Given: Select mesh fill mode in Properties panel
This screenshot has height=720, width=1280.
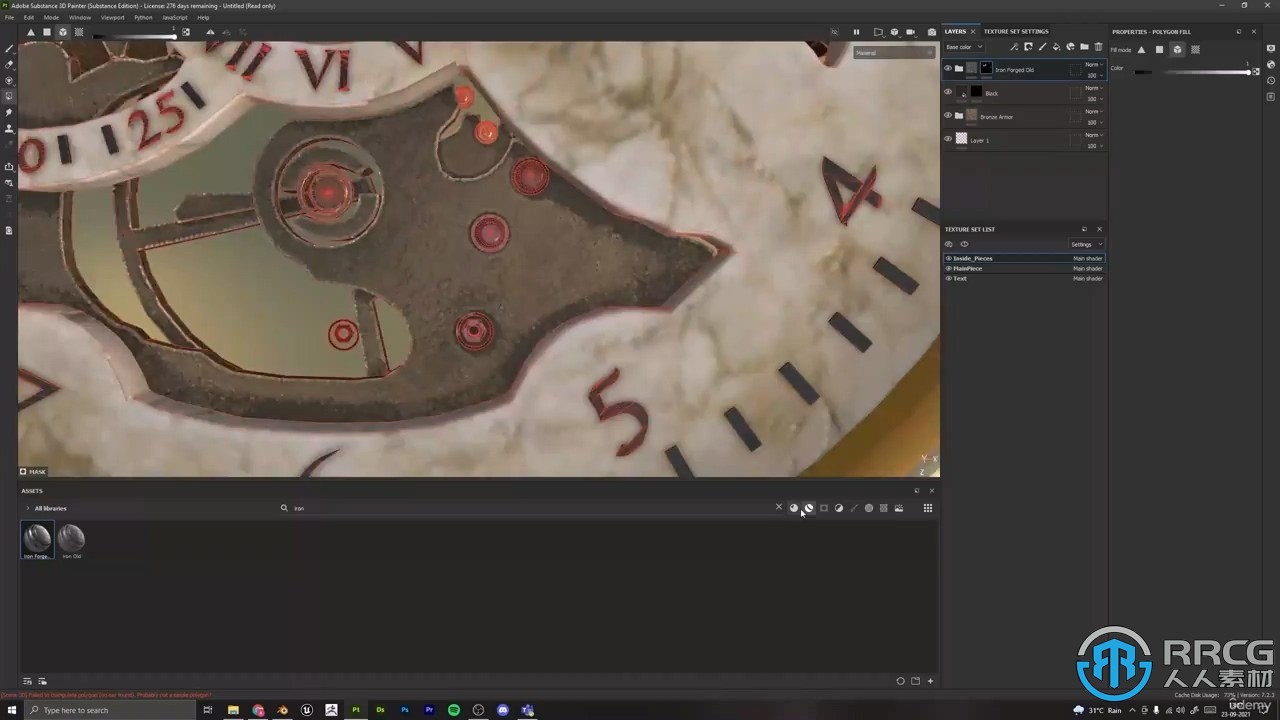Looking at the screenshot, I should point(1177,49).
